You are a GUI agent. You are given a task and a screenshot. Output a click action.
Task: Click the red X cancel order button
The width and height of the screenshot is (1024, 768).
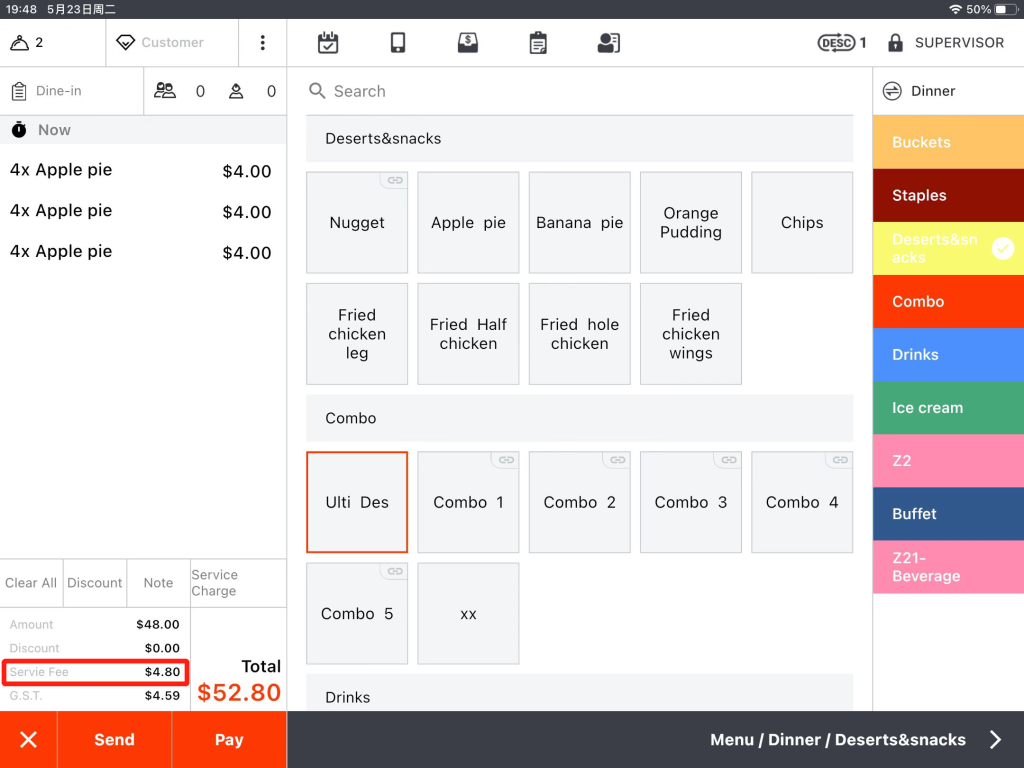[29, 740]
